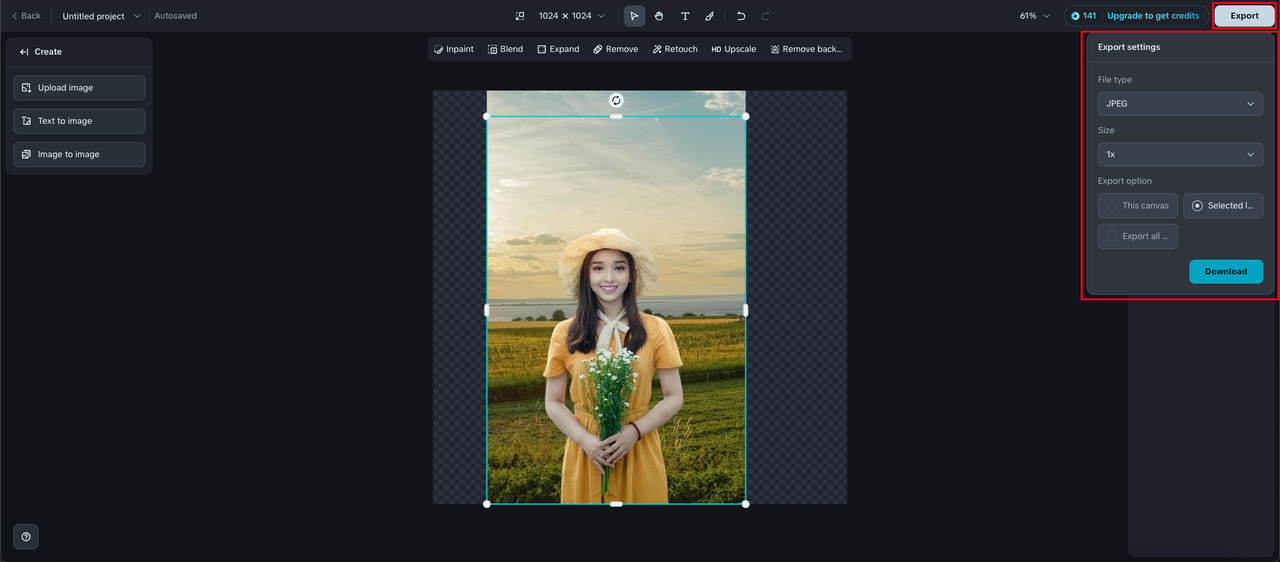Click the Export button
1280x562 pixels.
[x=1244, y=16]
